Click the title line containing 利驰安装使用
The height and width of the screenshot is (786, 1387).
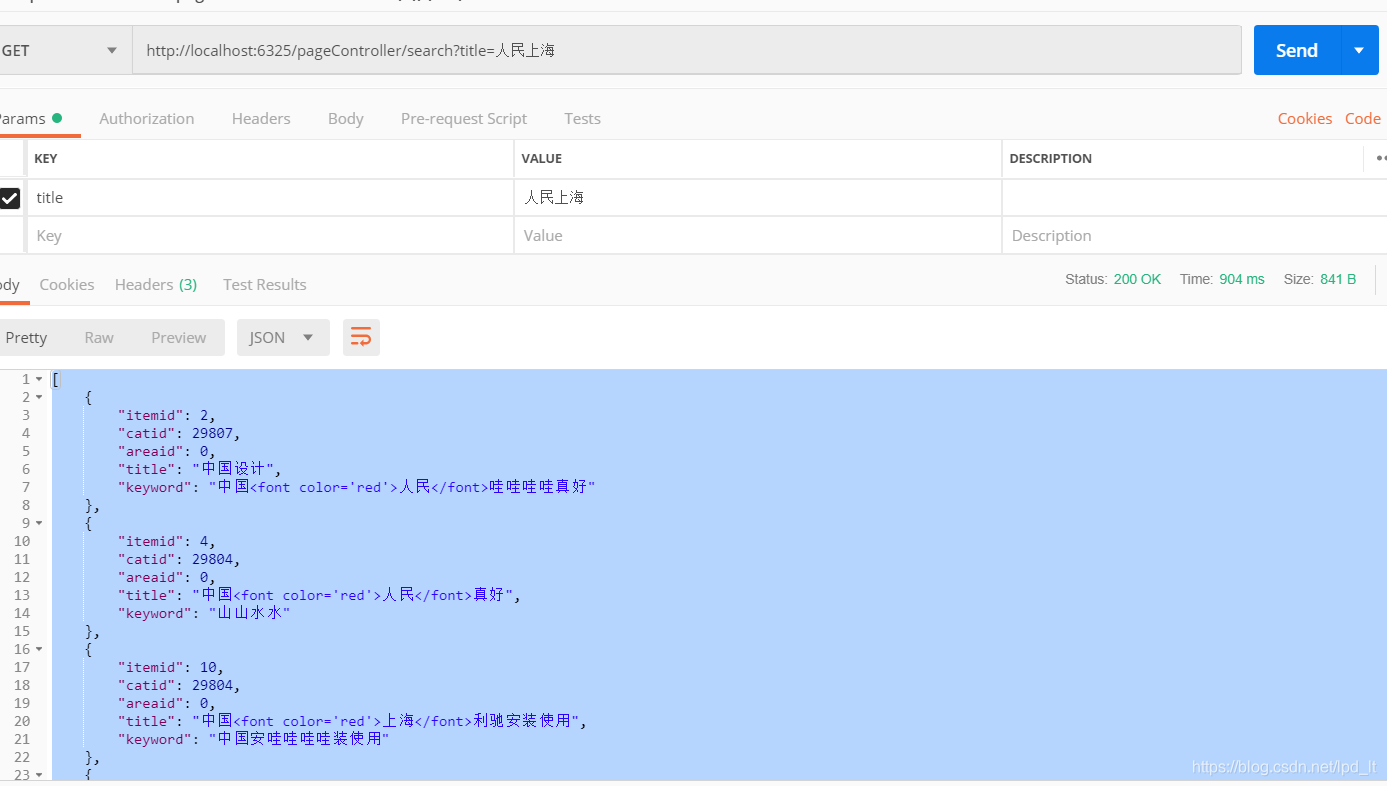(353, 721)
